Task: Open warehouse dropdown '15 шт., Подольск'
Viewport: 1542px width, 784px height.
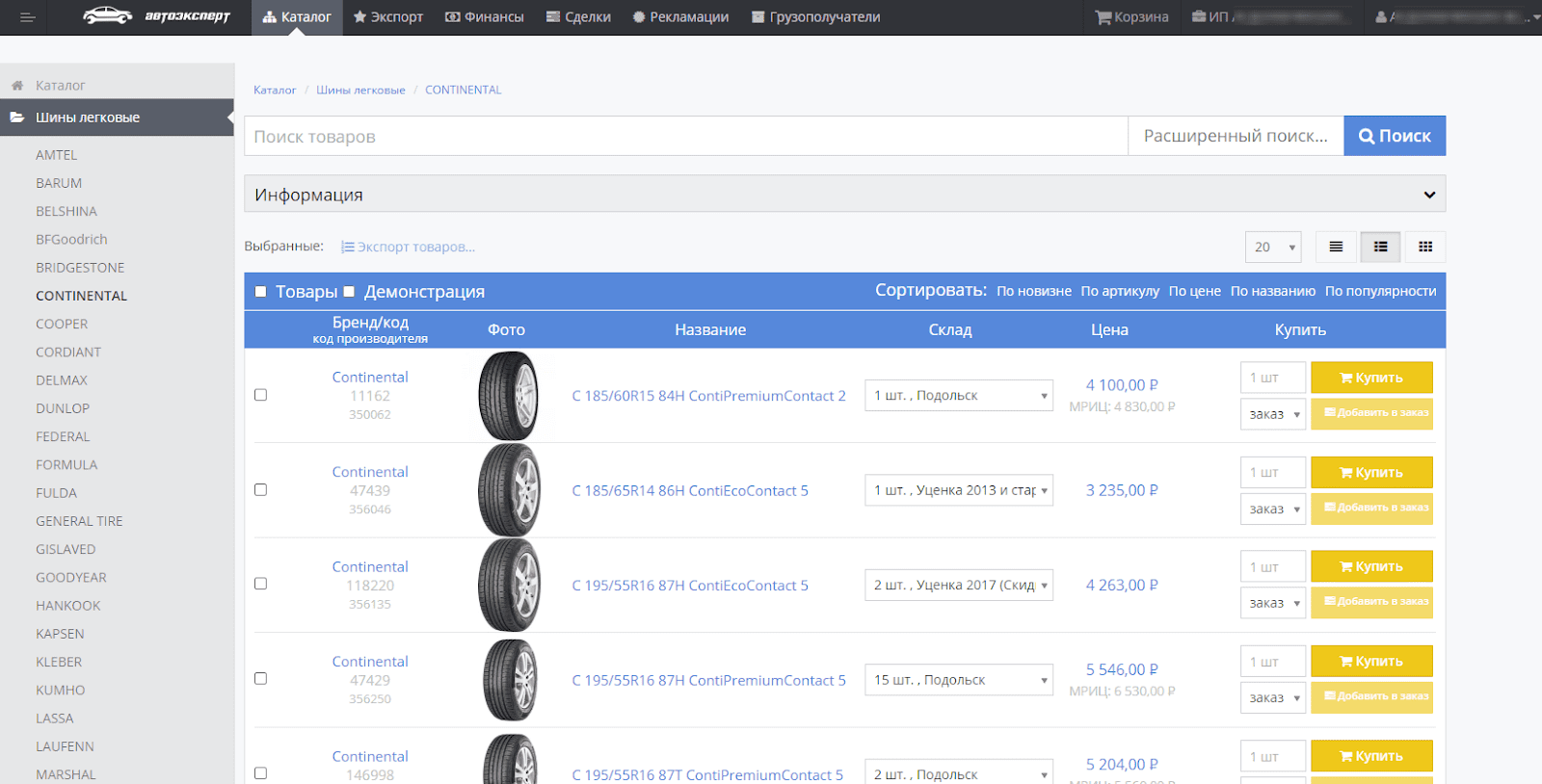Action: (959, 680)
